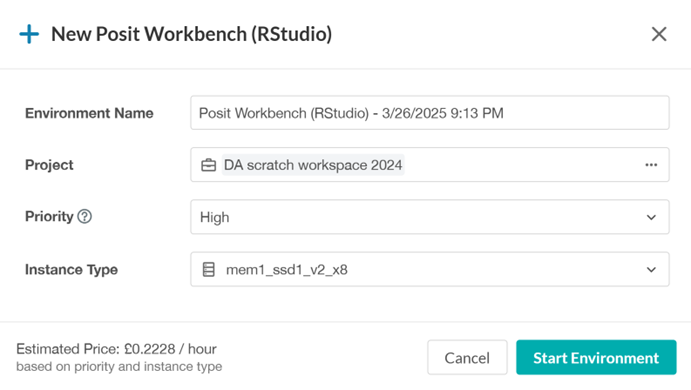The height and width of the screenshot is (390, 691).
Task: Click the blue plus icon in title
Action: (x=29, y=34)
